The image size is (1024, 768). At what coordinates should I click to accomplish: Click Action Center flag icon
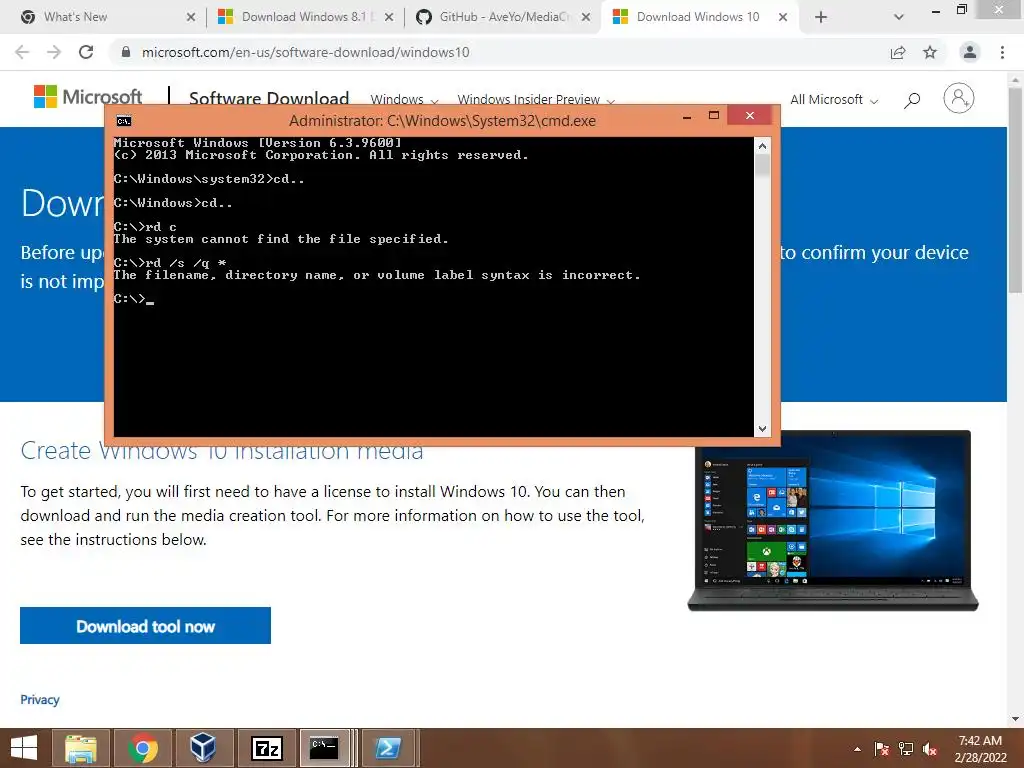pos(882,749)
